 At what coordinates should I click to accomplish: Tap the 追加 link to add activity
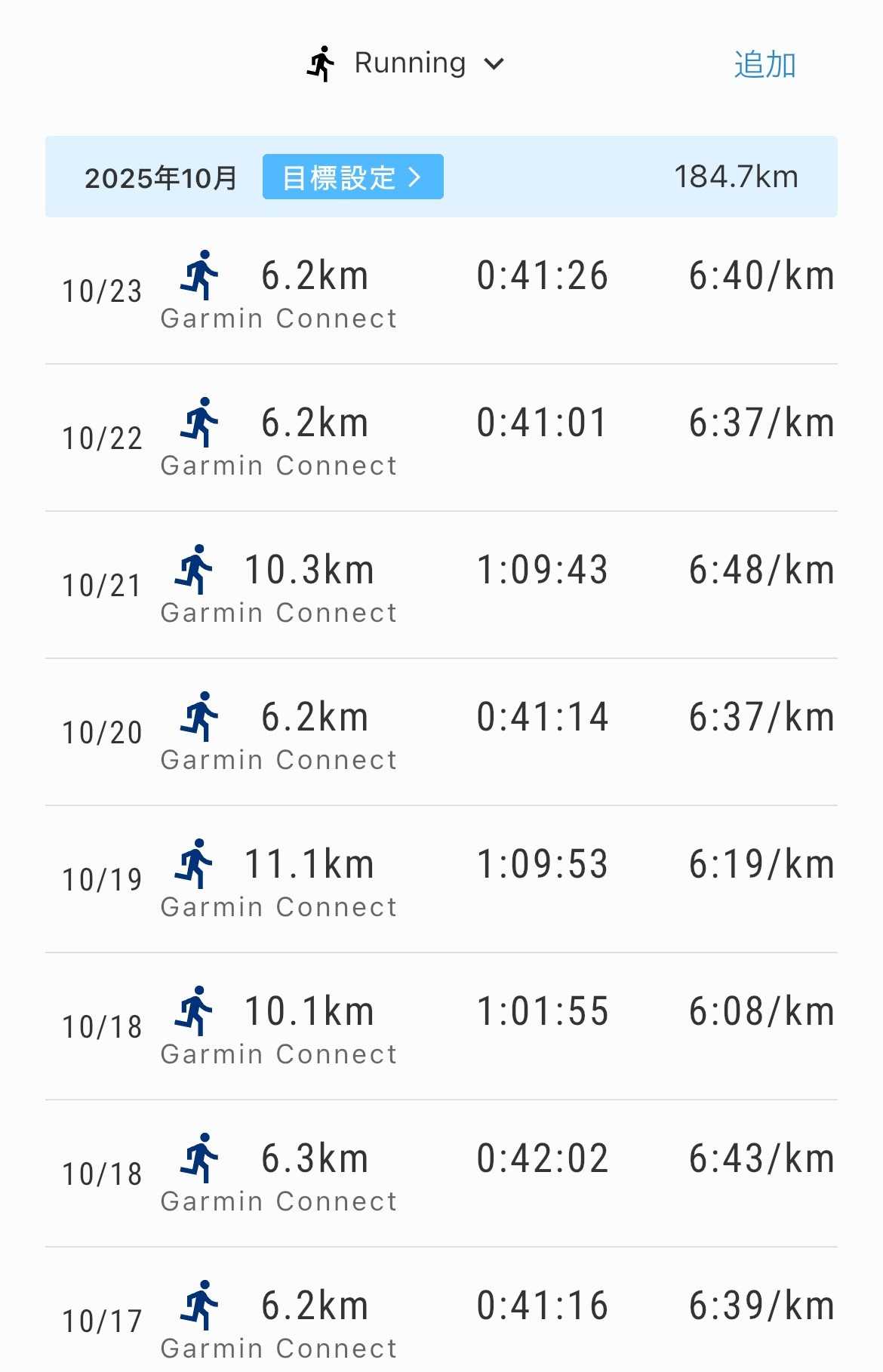pyautogui.click(x=765, y=65)
